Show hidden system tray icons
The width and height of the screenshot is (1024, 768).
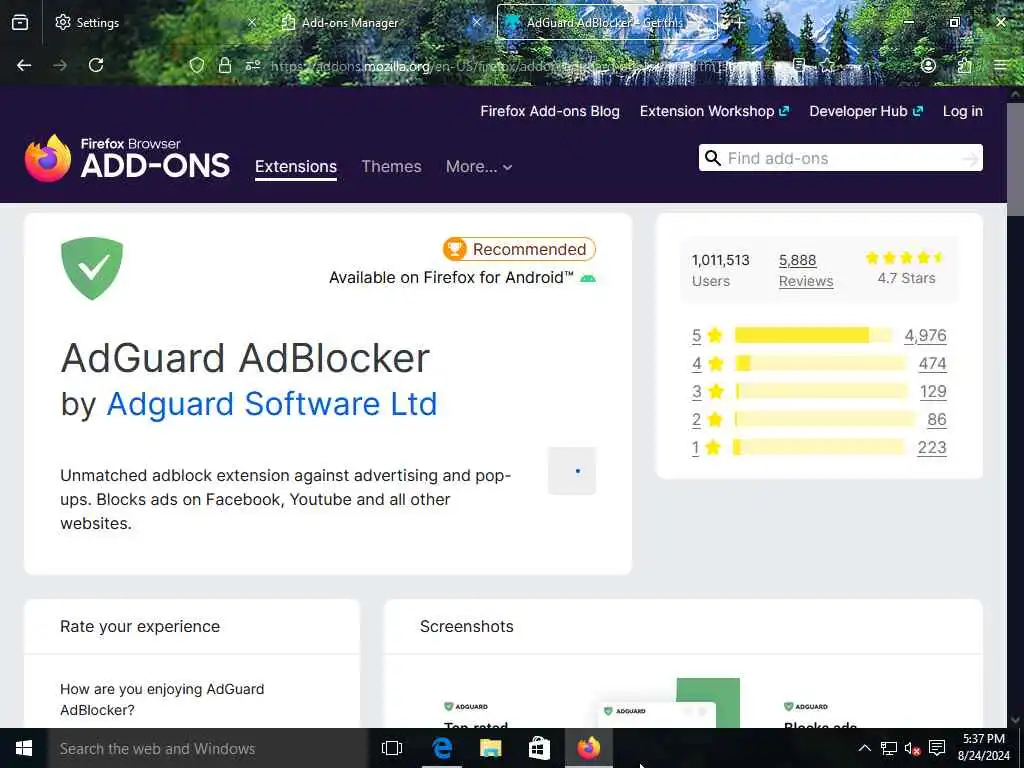pyautogui.click(x=864, y=748)
